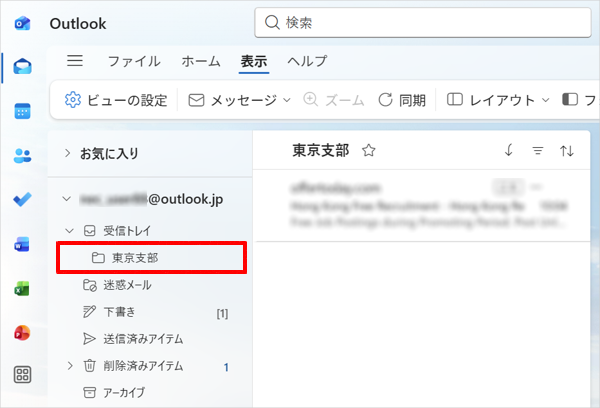Open ビューの設定 view settings
600x408 pixels.
click(116, 100)
